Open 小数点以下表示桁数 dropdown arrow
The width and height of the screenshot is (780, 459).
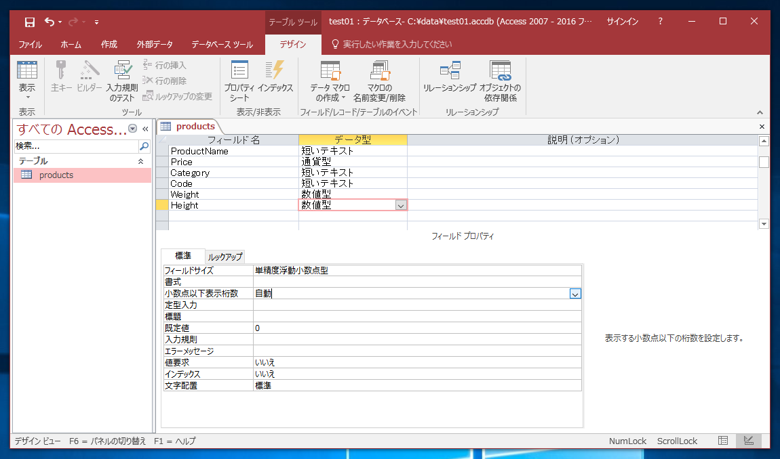pyautogui.click(x=575, y=294)
